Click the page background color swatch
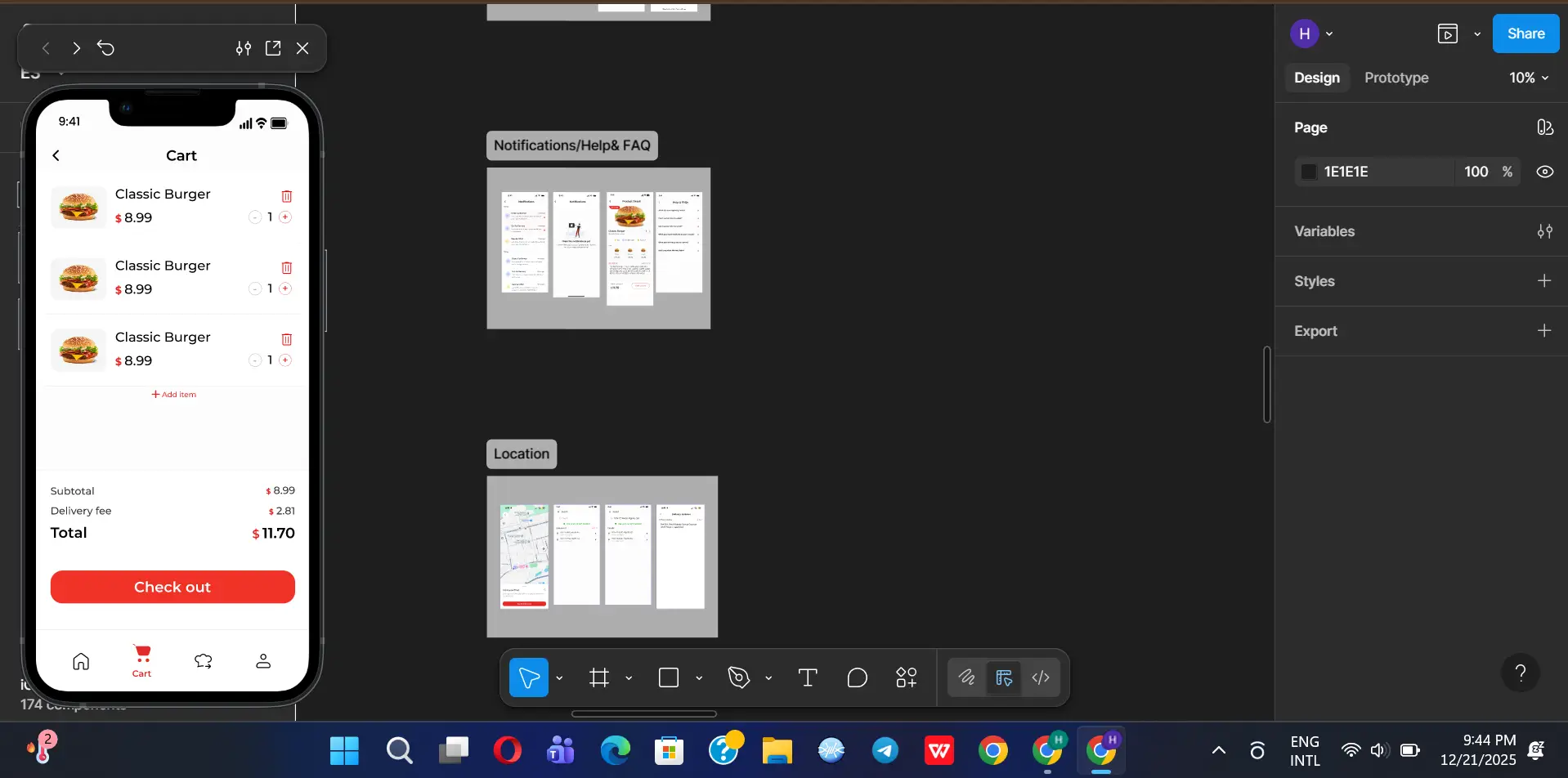 (x=1309, y=172)
